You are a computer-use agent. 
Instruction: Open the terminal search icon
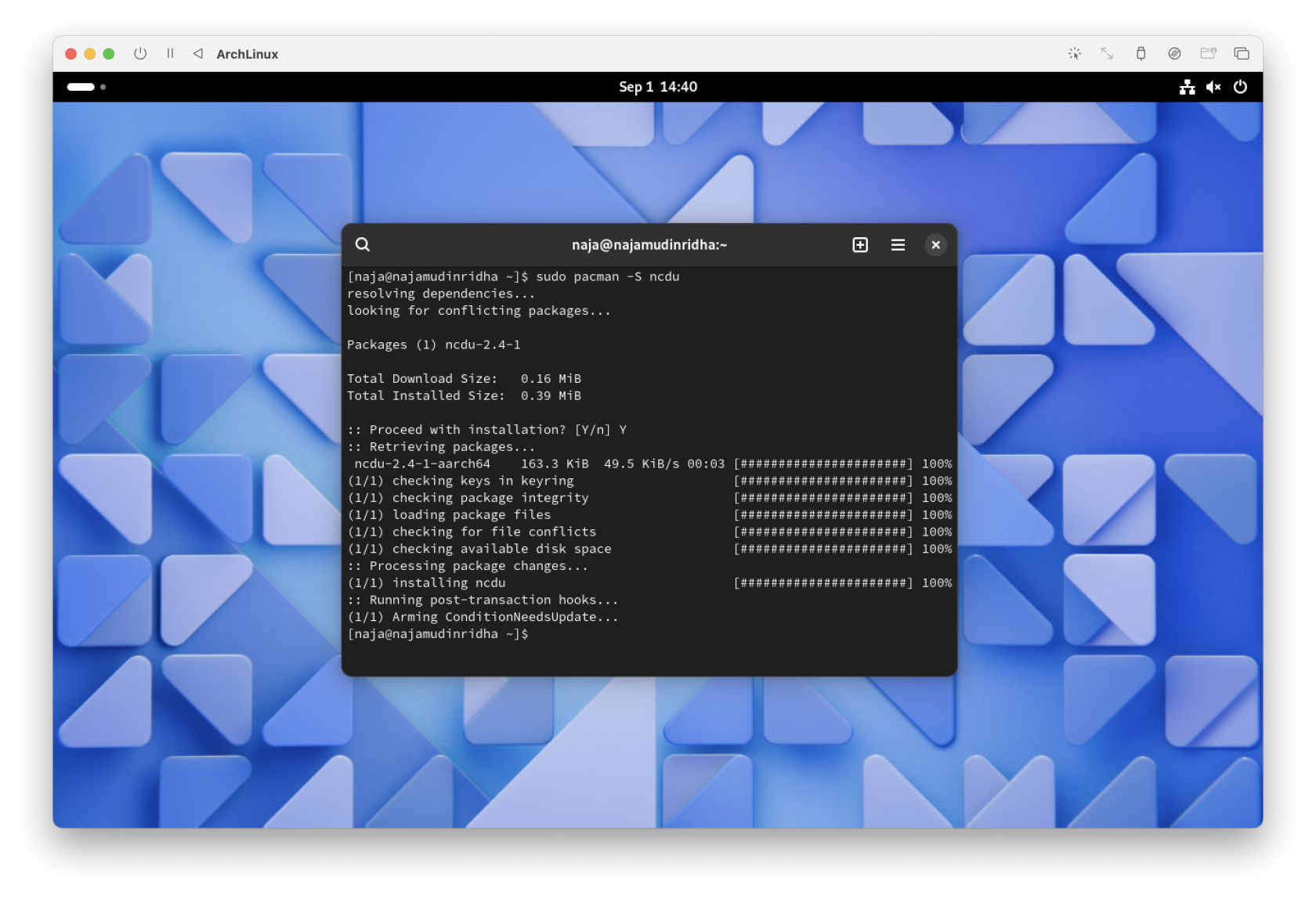pos(362,245)
